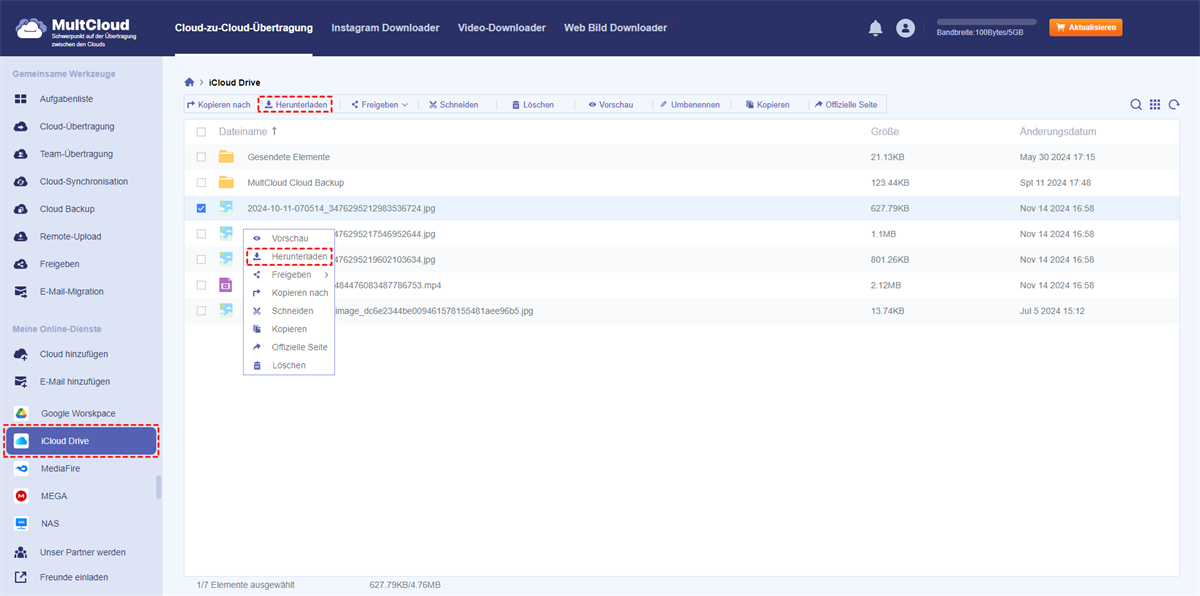Toggle the select-all checkbox beside Dateiname
Image resolution: width=1200 pixels, height=596 pixels.
pyautogui.click(x=202, y=132)
